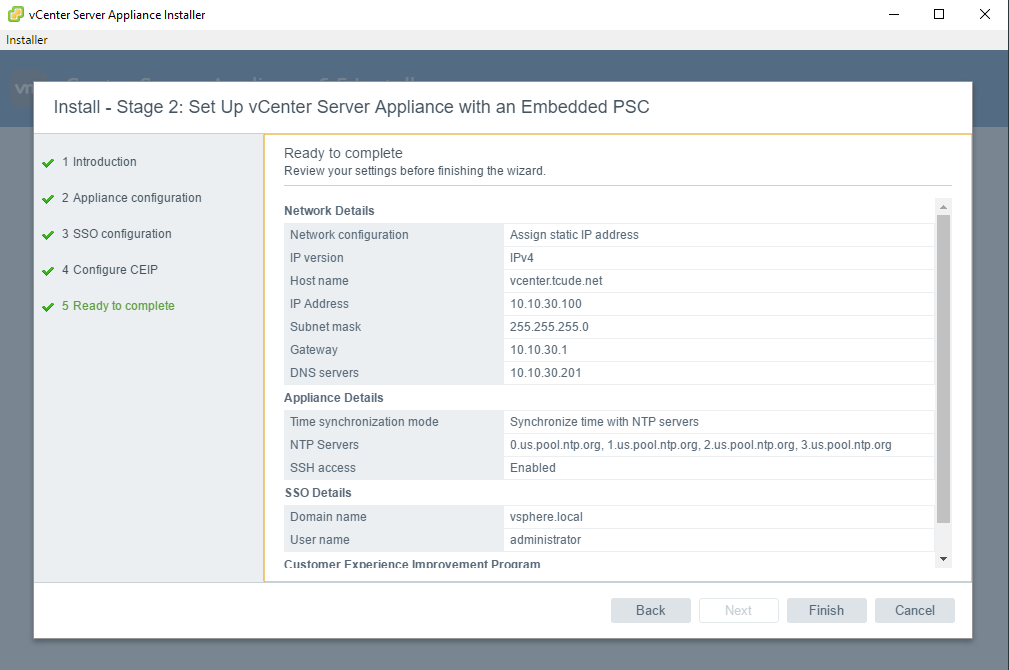Click the settings list scrollbar thumb
This screenshot has width=1009, height=670.
[x=943, y=369]
